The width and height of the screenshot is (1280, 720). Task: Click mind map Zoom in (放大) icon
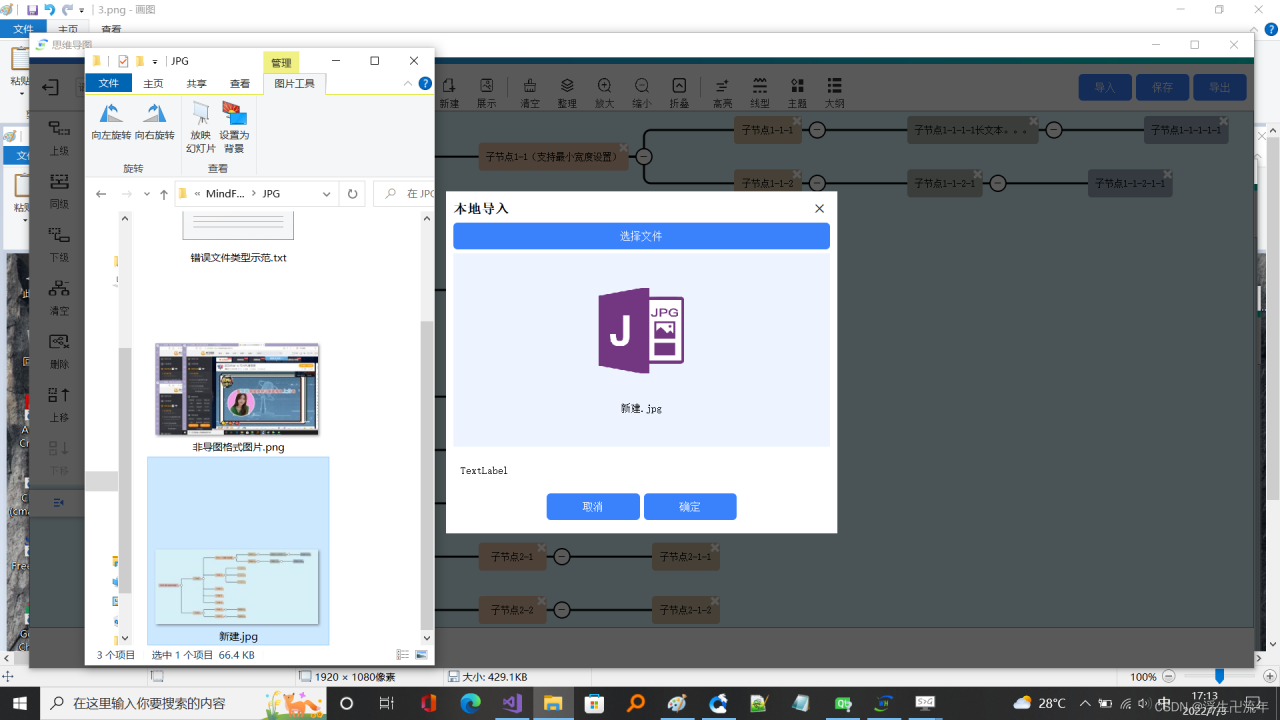click(x=605, y=93)
